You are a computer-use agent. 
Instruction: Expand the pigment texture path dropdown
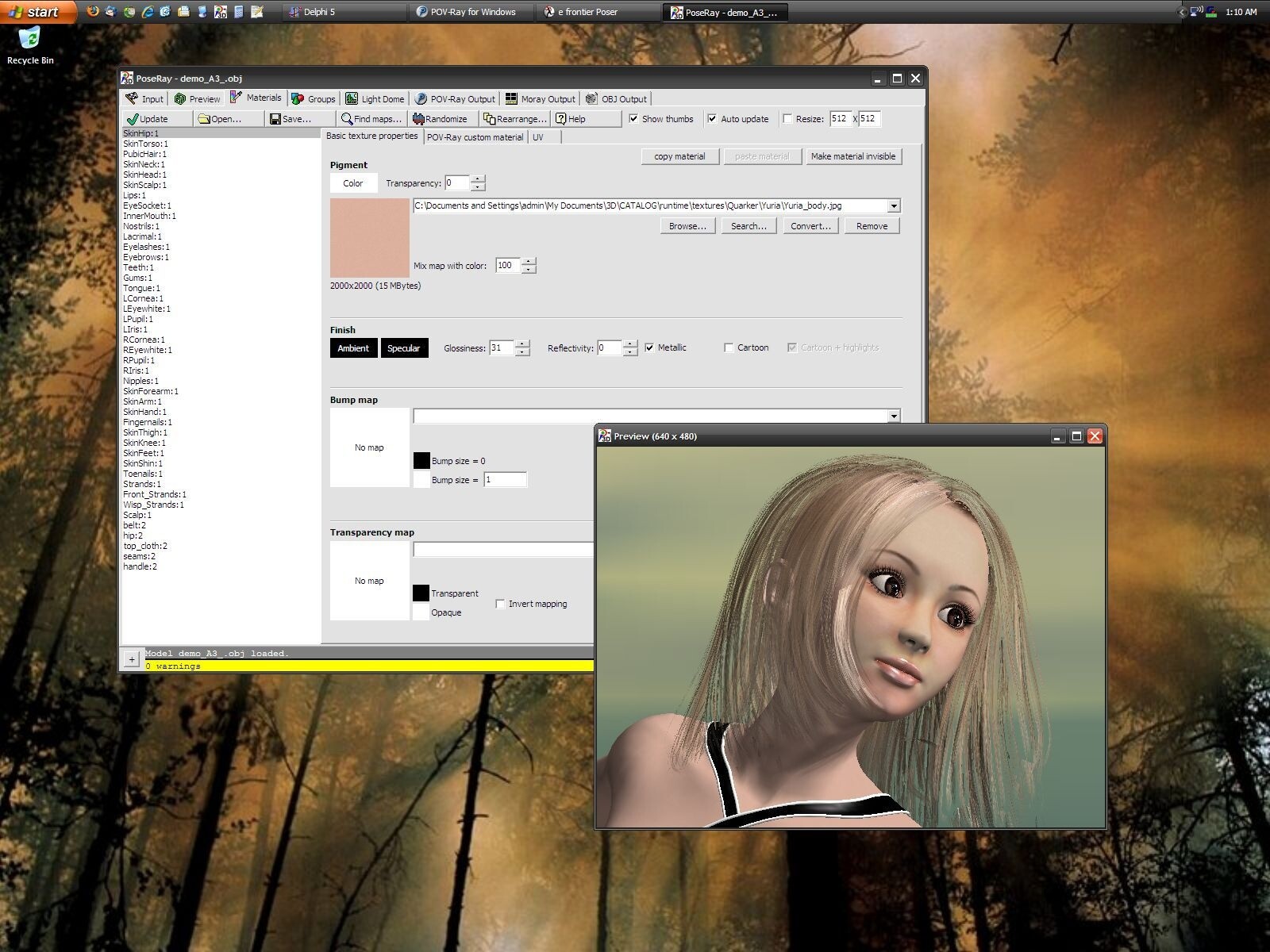(x=894, y=206)
